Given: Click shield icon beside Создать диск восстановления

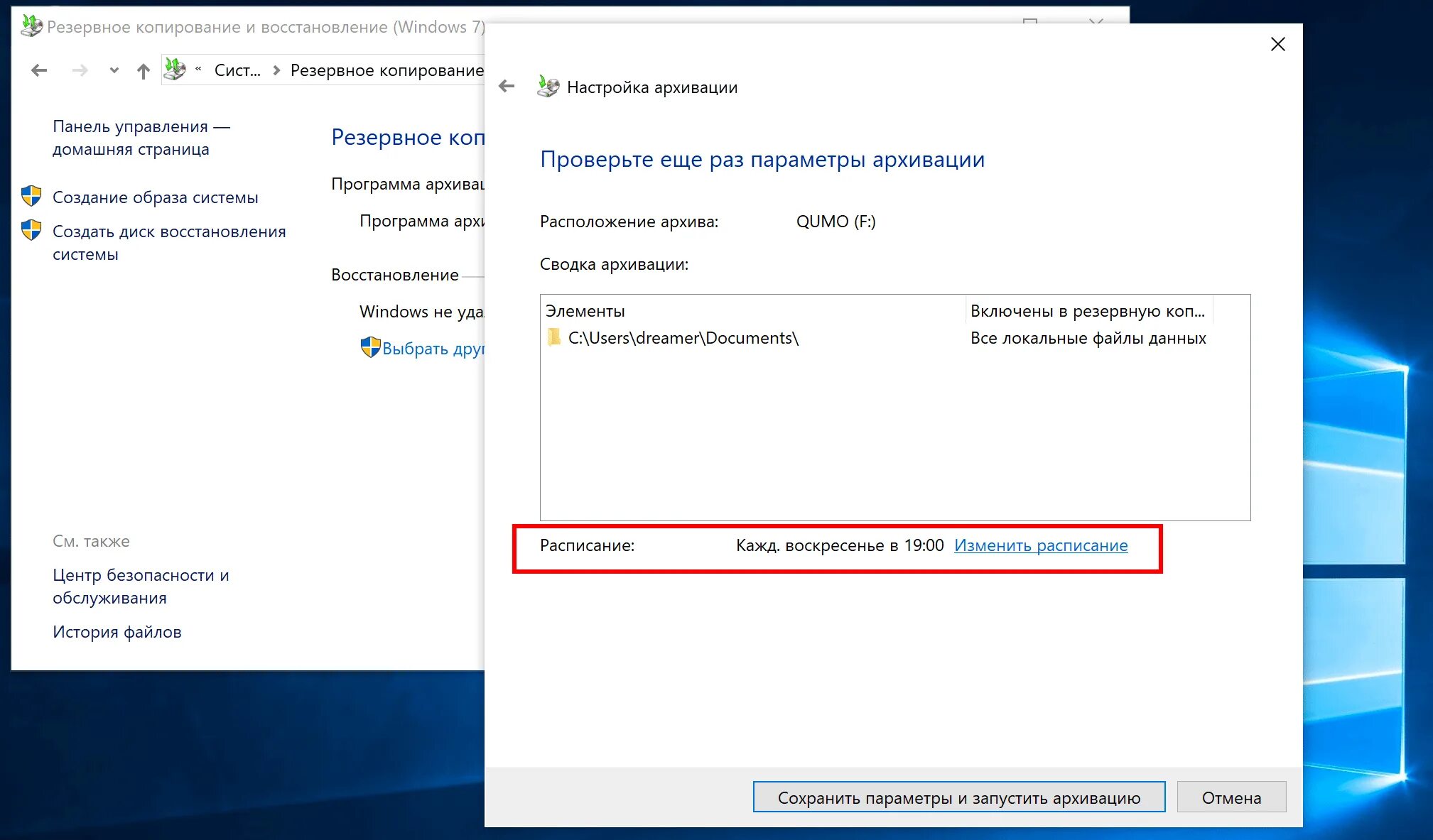Looking at the screenshot, I should tap(31, 230).
